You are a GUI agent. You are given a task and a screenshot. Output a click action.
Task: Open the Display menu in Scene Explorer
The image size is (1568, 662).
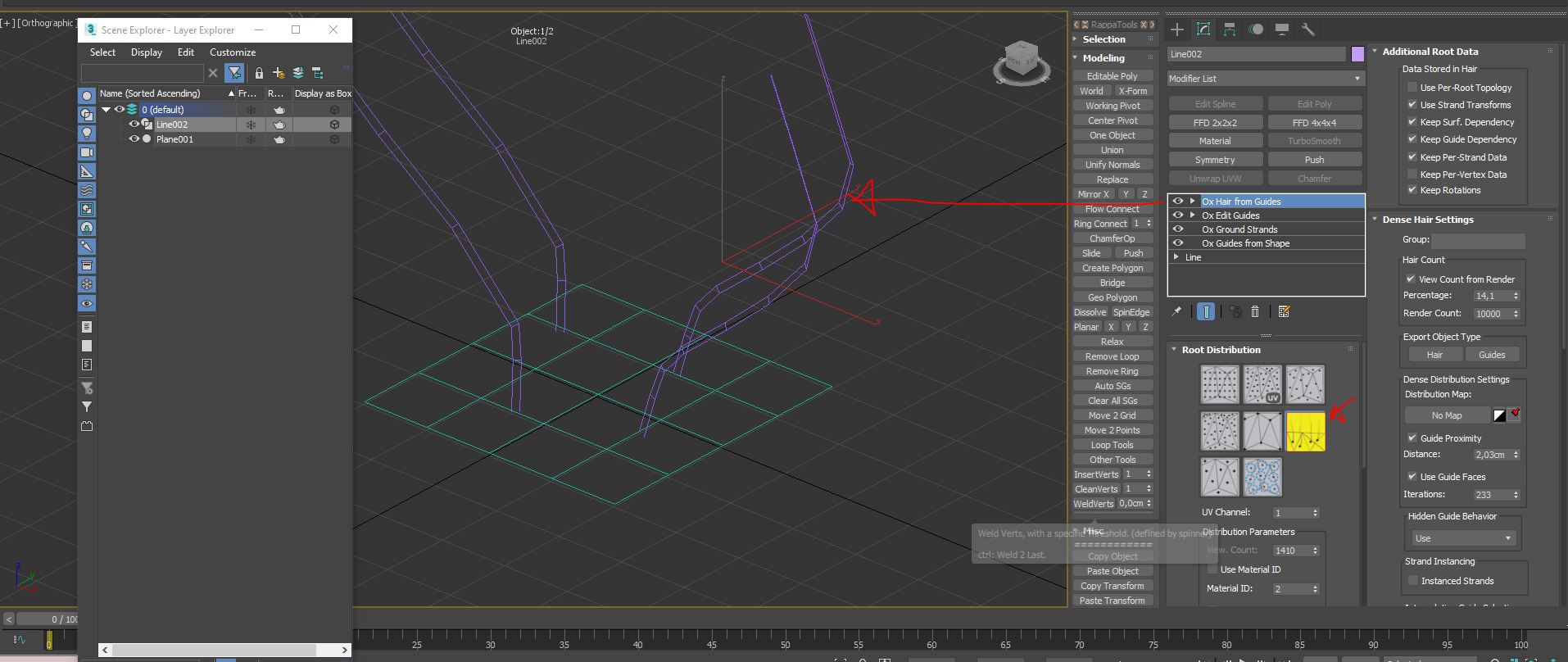click(x=147, y=52)
